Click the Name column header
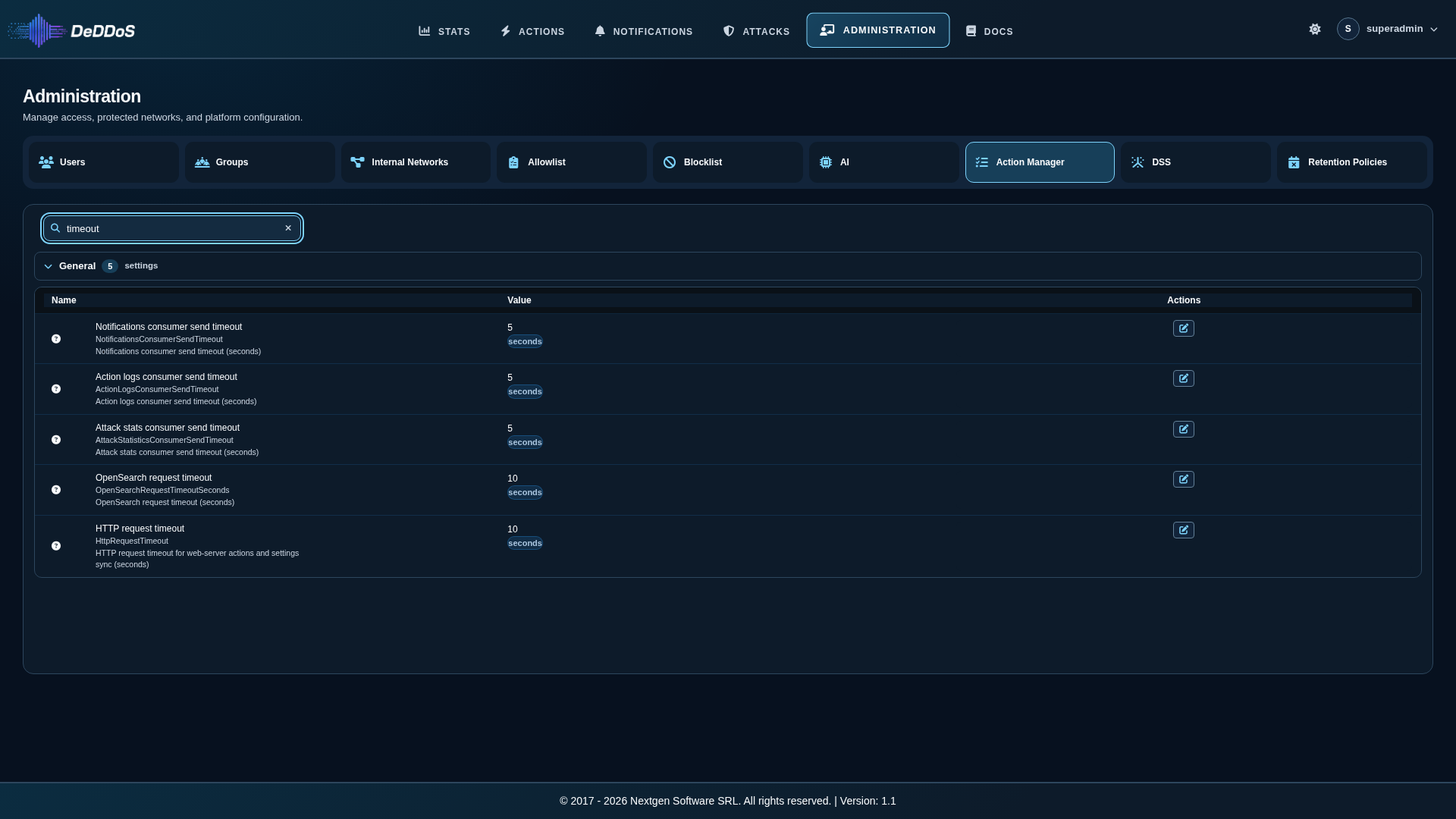 [x=64, y=300]
